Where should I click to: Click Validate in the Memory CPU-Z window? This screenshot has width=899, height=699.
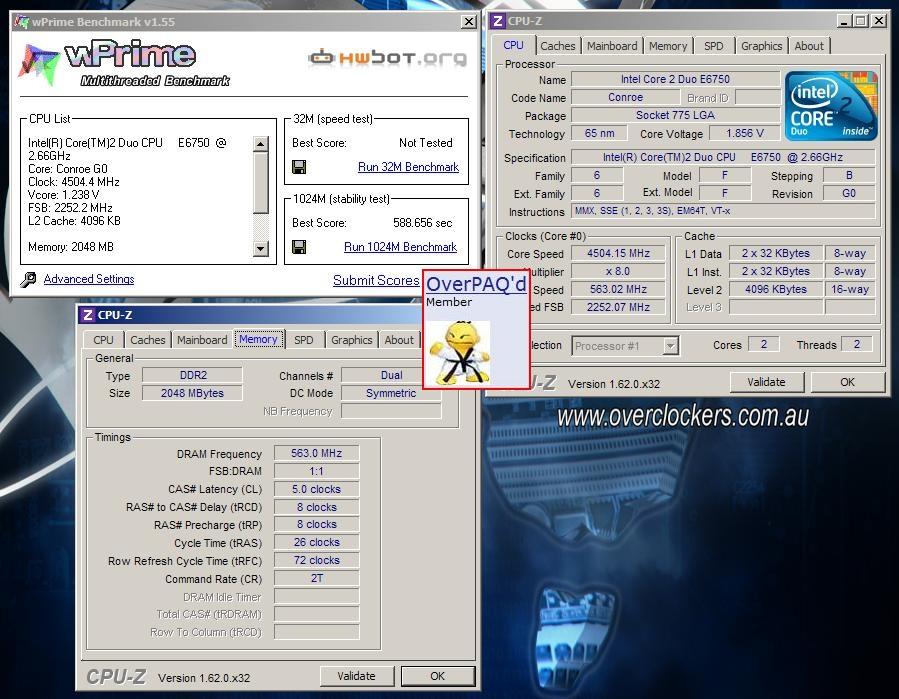357,677
